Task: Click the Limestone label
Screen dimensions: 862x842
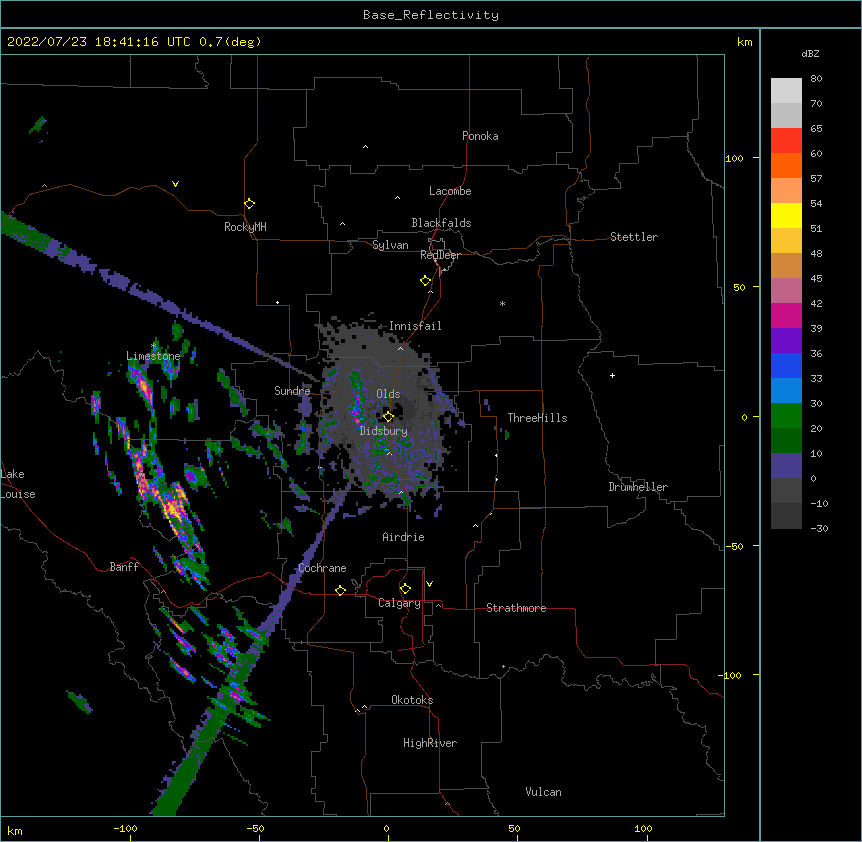Action: click(153, 356)
